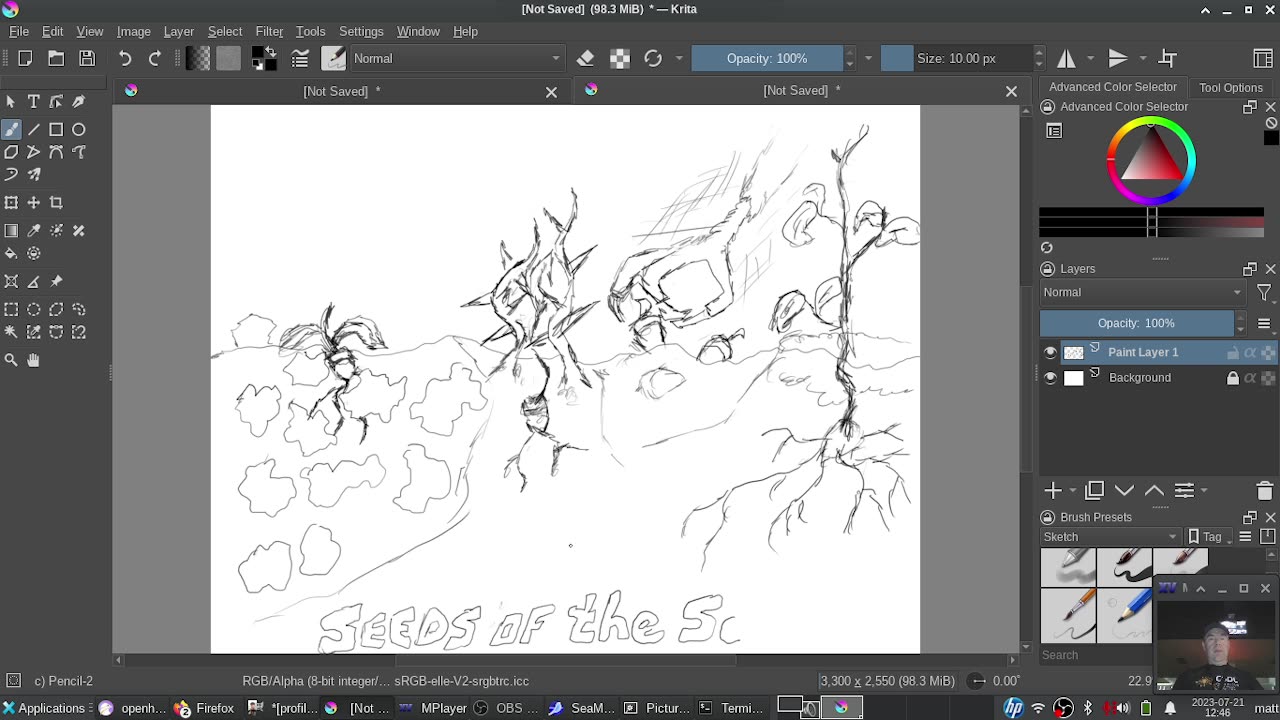1280x720 pixels.
Task: Select the Crop tool
Action: tap(56, 202)
